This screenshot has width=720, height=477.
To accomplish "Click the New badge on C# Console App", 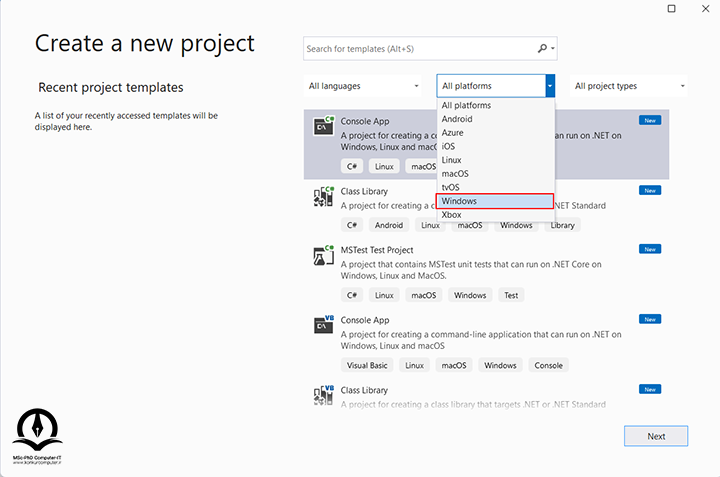I will tap(650, 120).
